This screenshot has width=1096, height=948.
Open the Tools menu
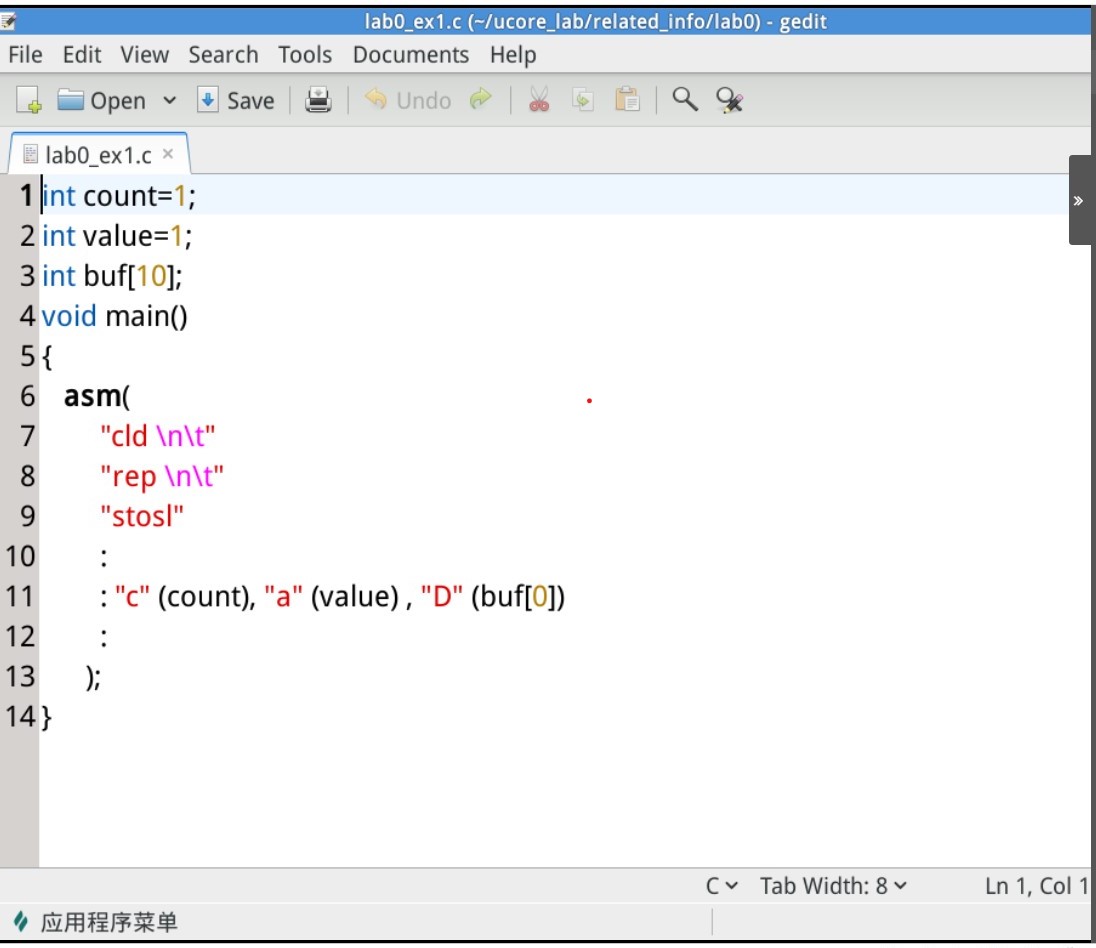coord(305,55)
